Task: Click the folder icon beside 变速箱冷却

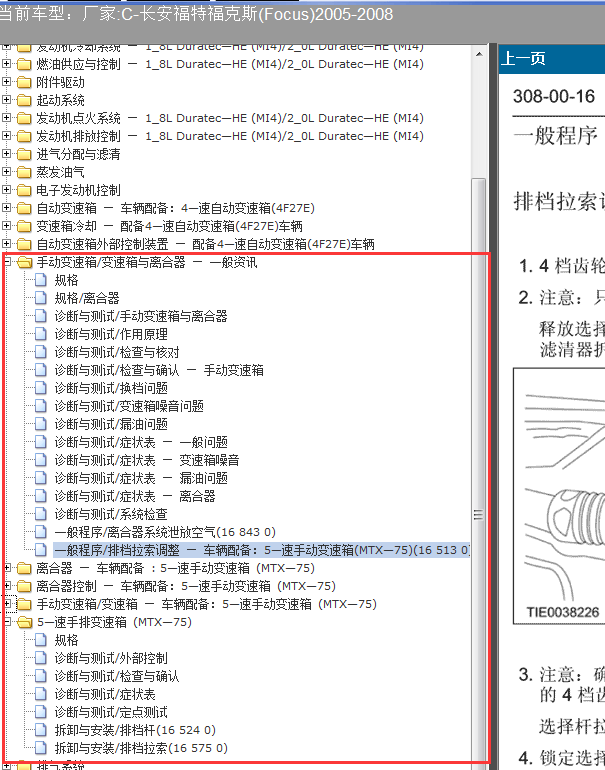Action: [24, 226]
